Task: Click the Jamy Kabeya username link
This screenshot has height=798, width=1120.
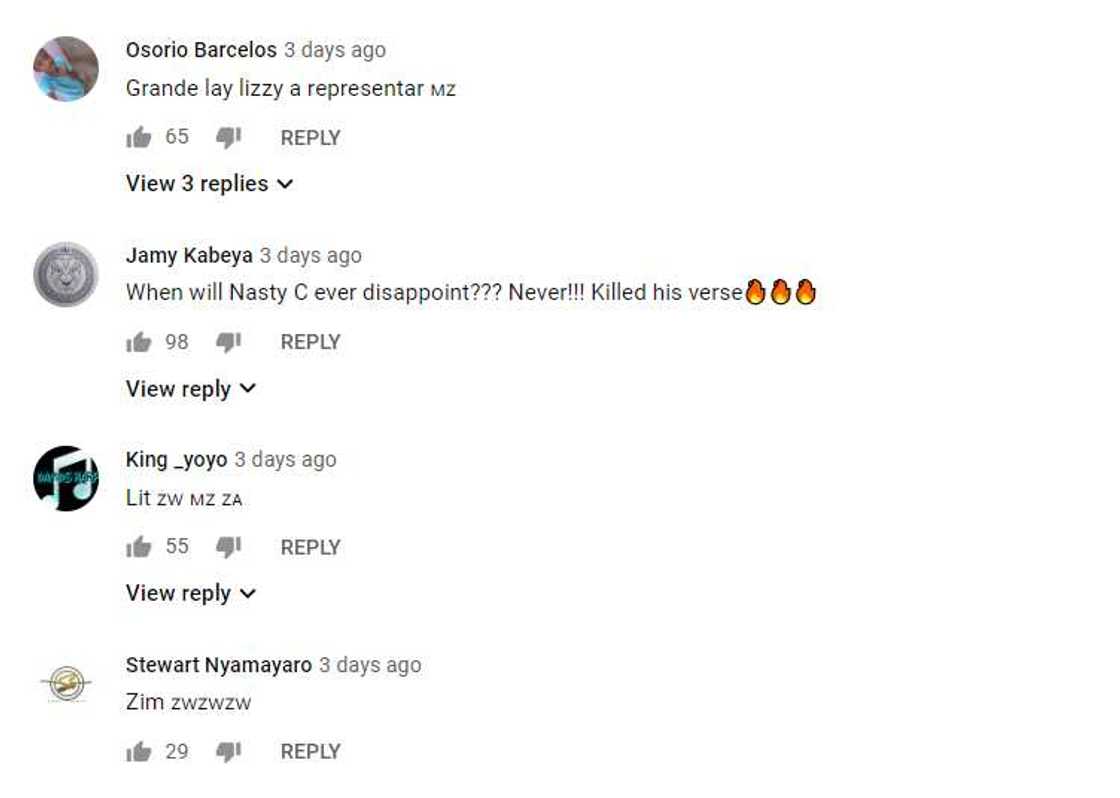Action: pos(189,256)
